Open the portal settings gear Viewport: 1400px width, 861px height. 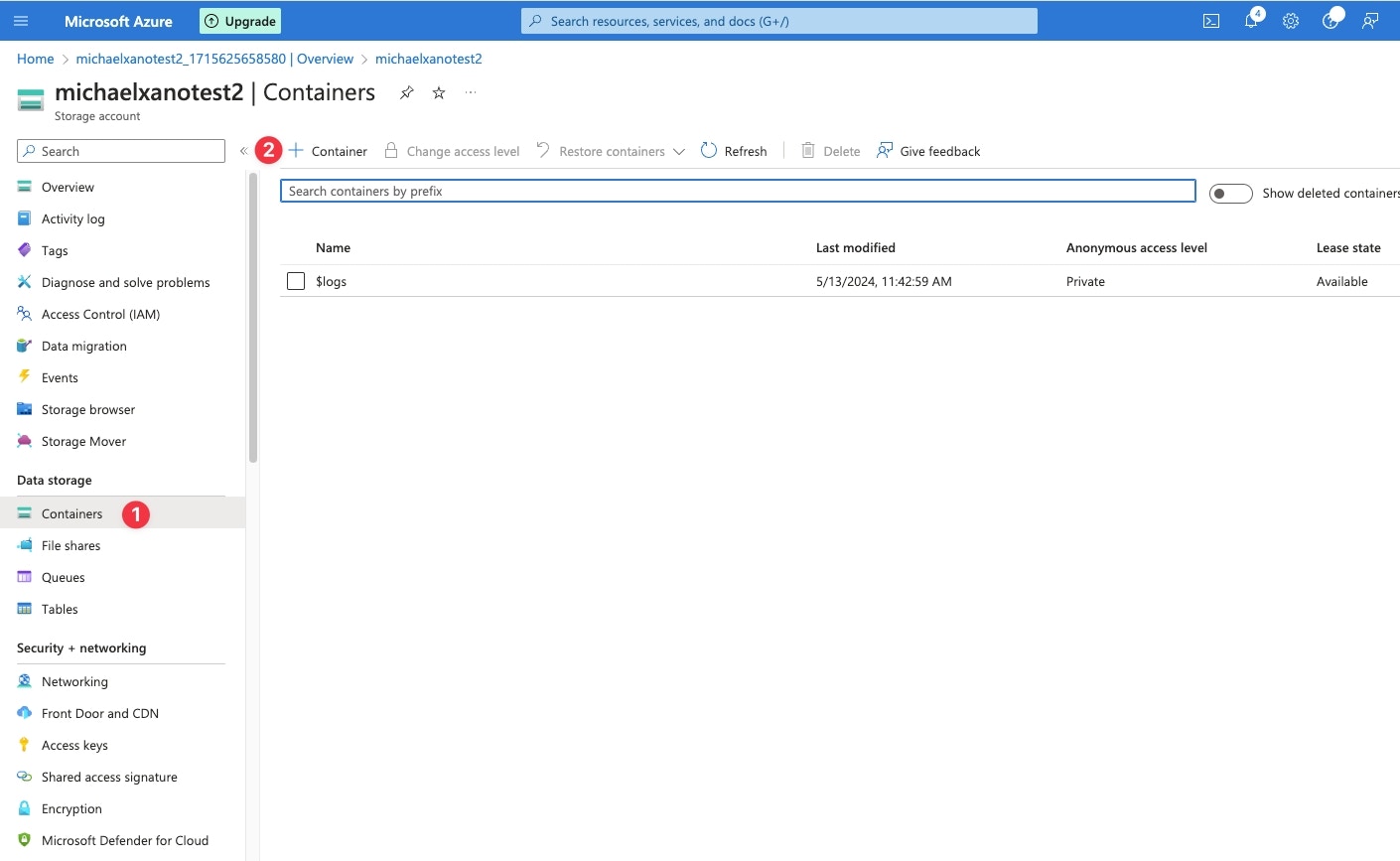pyautogui.click(x=1291, y=21)
